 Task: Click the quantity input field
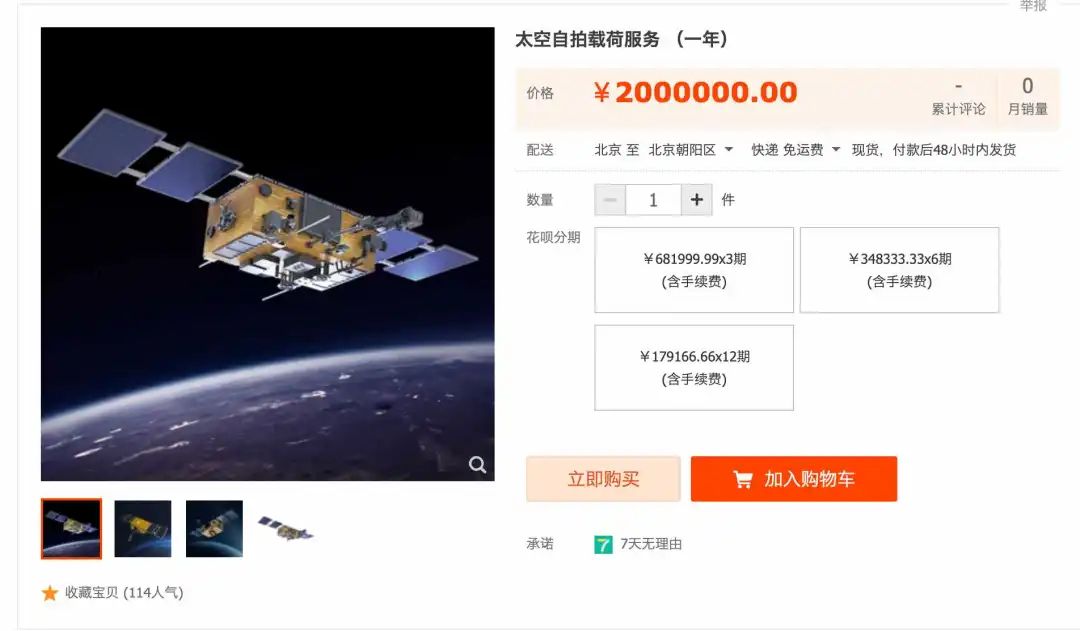click(x=653, y=200)
